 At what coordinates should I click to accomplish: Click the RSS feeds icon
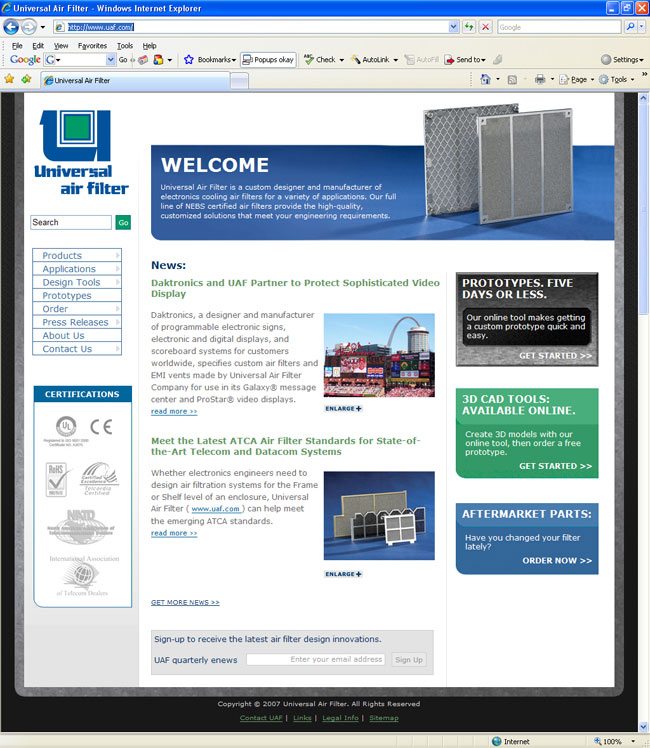click(512, 80)
